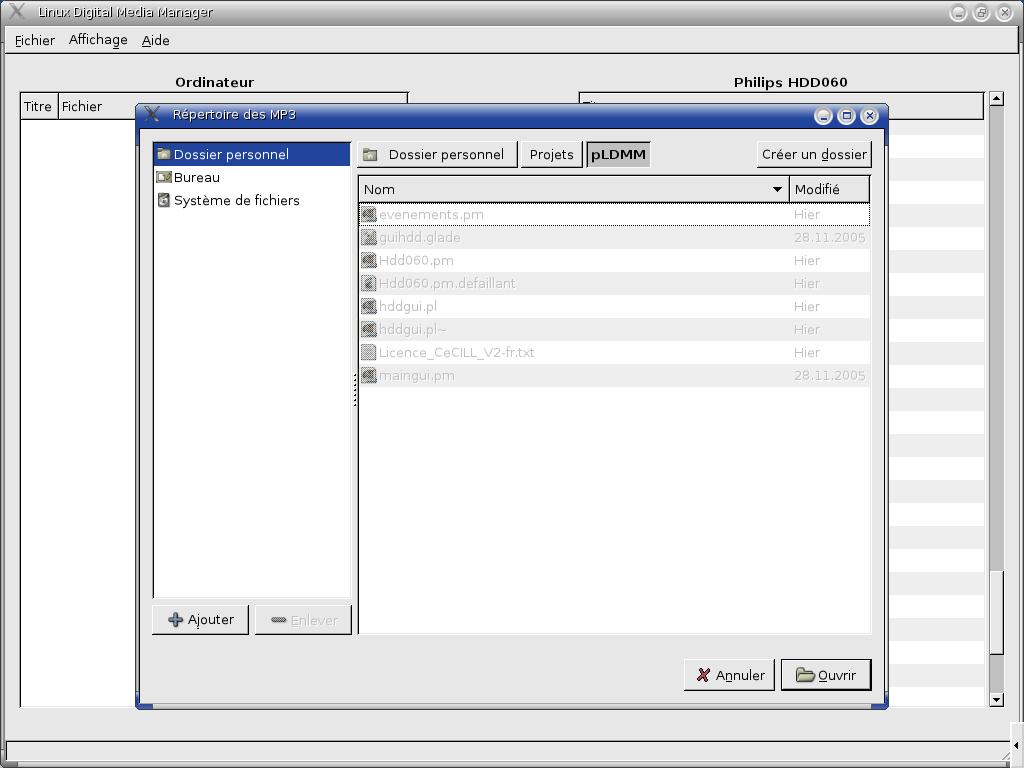Click the Dossier personnel folder icon in sidebar
Image resolution: width=1024 pixels, height=768 pixels.
pyautogui.click(x=164, y=154)
